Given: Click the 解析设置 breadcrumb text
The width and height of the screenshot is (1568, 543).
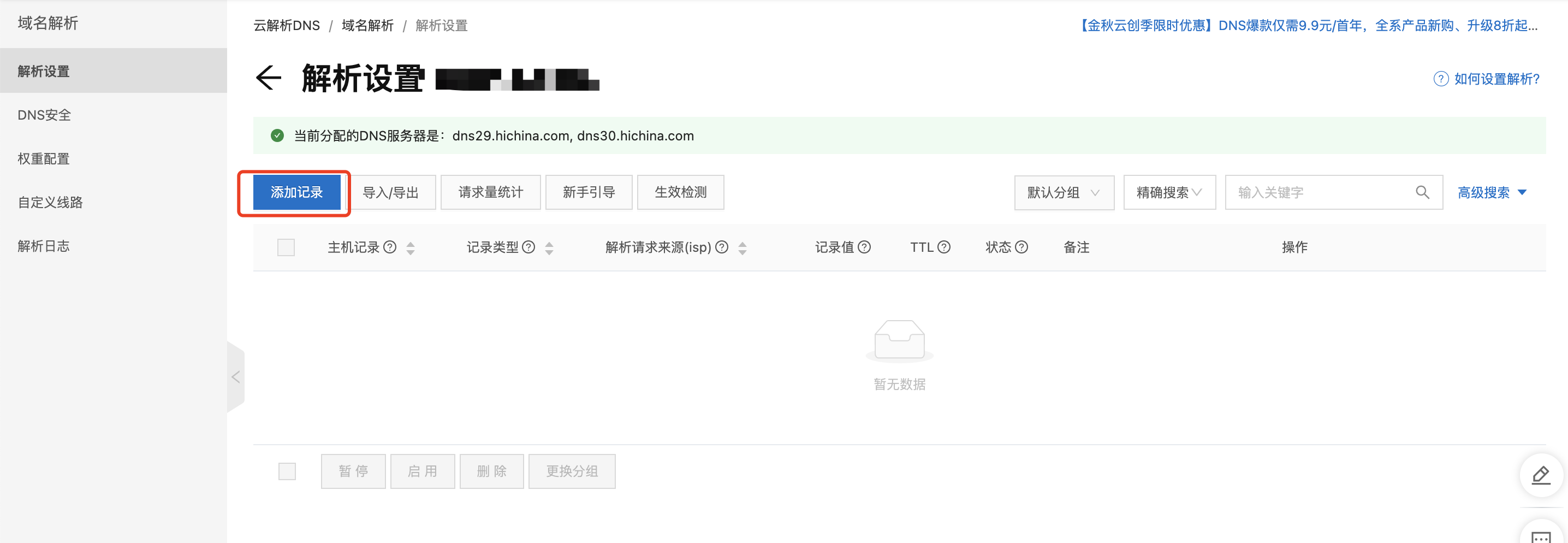Looking at the screenshot, I should pos(441,26).
